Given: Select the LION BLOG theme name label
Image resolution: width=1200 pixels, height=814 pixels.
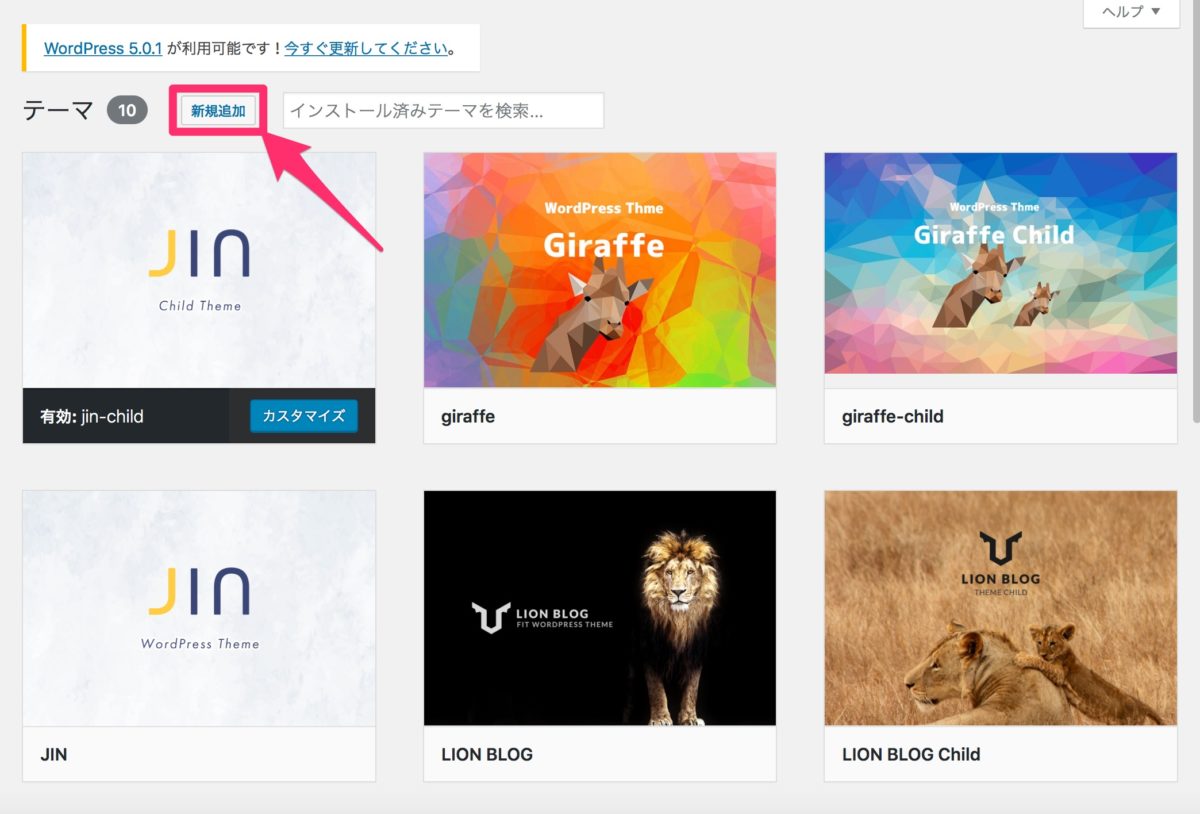Looking at the screenshot, I should [487, 754].
